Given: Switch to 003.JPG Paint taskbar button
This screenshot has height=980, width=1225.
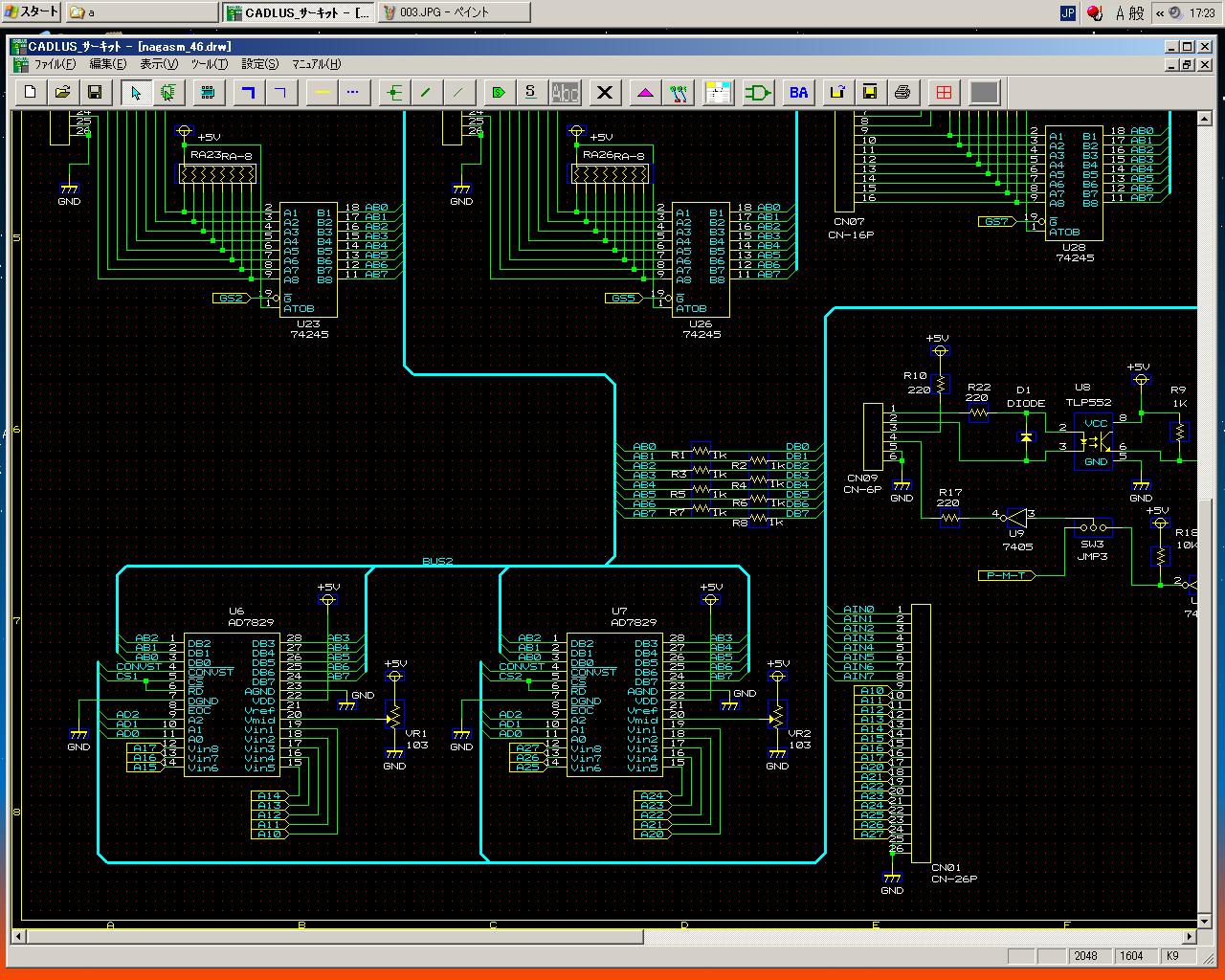Looking at the screenshot, I should (x=454, y=12).
